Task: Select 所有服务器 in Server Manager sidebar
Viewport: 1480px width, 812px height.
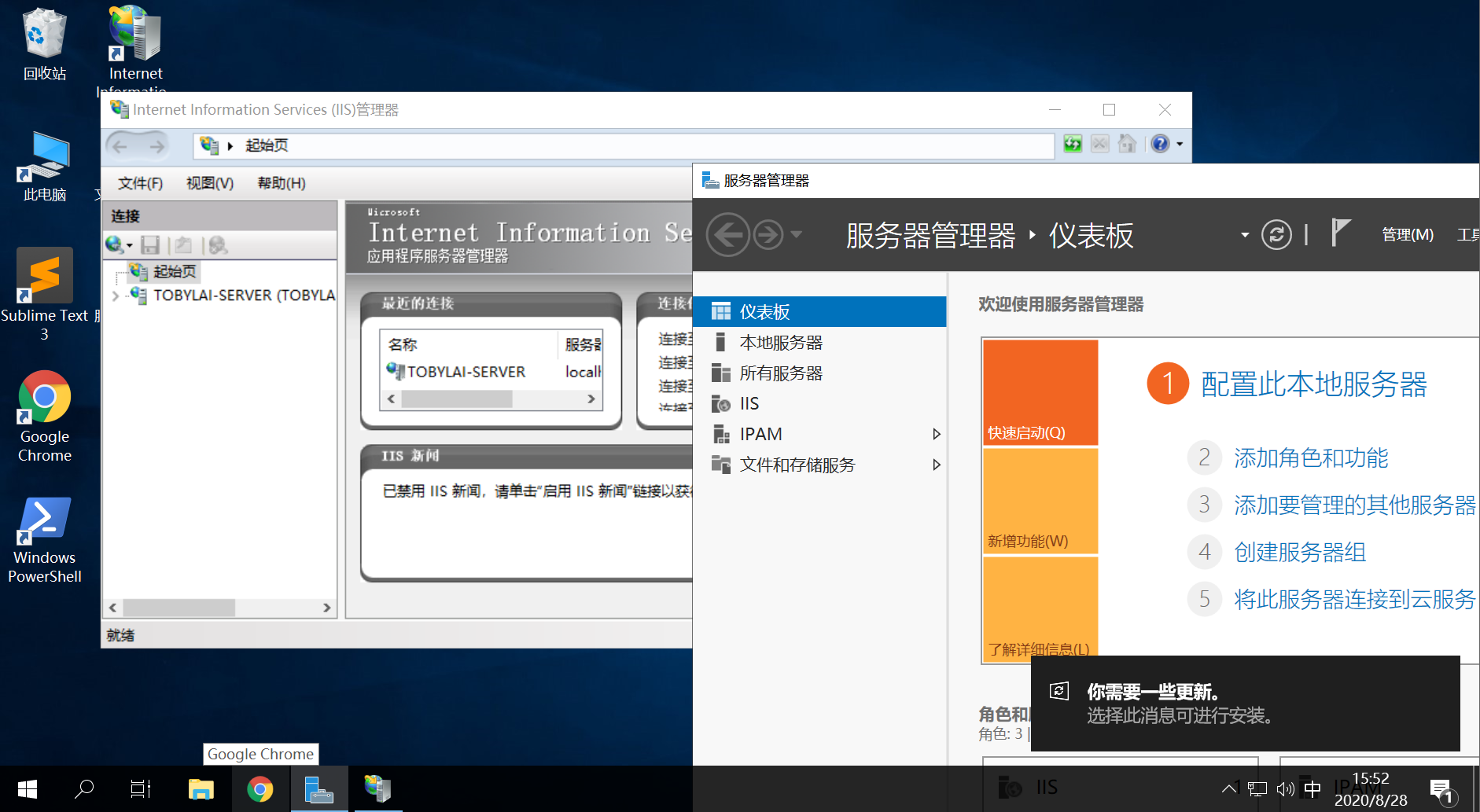Action: pyautogui.click(x=819, y=373)
